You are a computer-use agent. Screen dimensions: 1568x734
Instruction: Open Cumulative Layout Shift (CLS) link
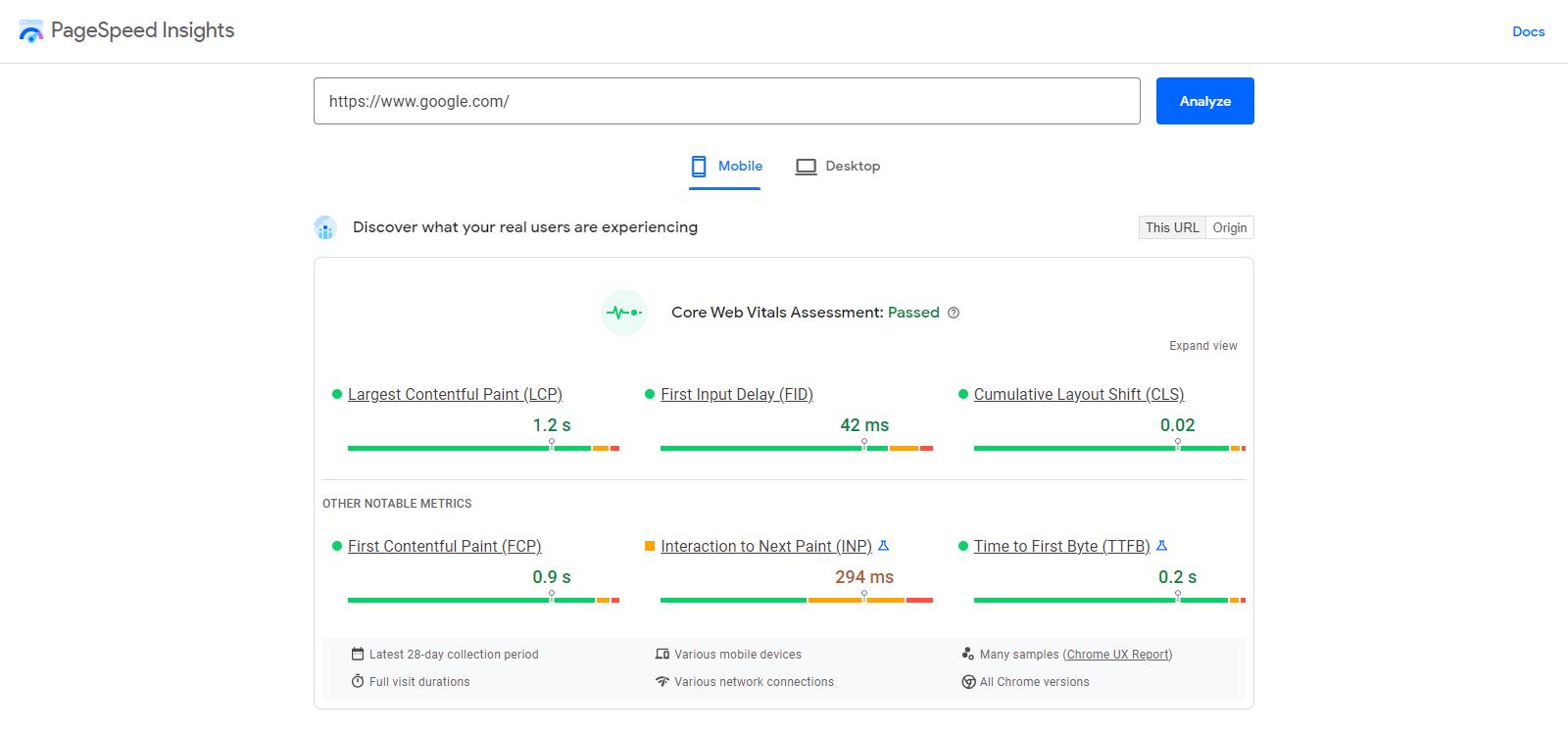tap(1079, 394)
